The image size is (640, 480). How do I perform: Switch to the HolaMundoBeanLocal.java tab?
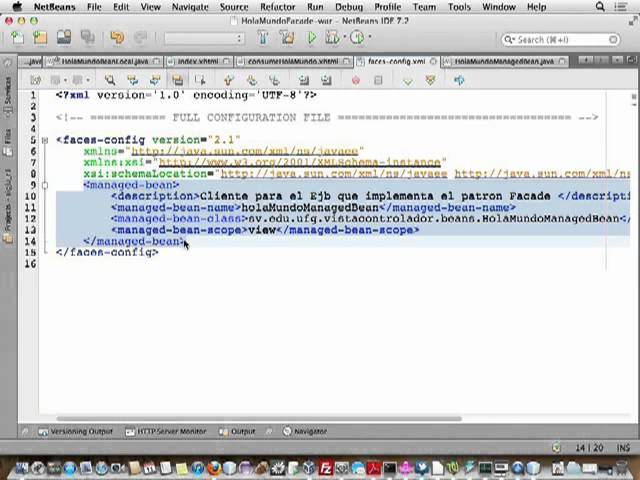coord(105,62)
